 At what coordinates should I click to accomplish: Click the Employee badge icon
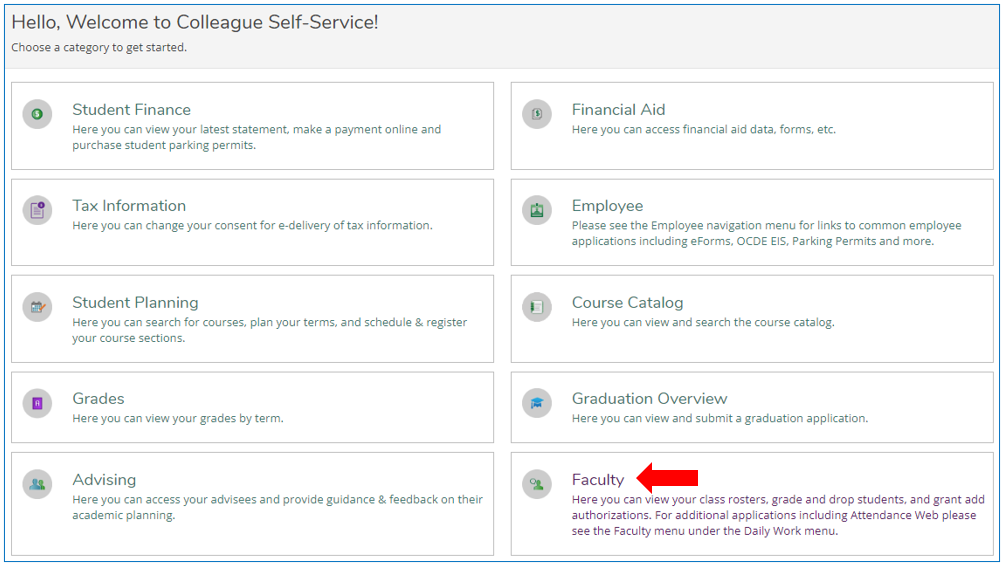click(x=537, y=210)
